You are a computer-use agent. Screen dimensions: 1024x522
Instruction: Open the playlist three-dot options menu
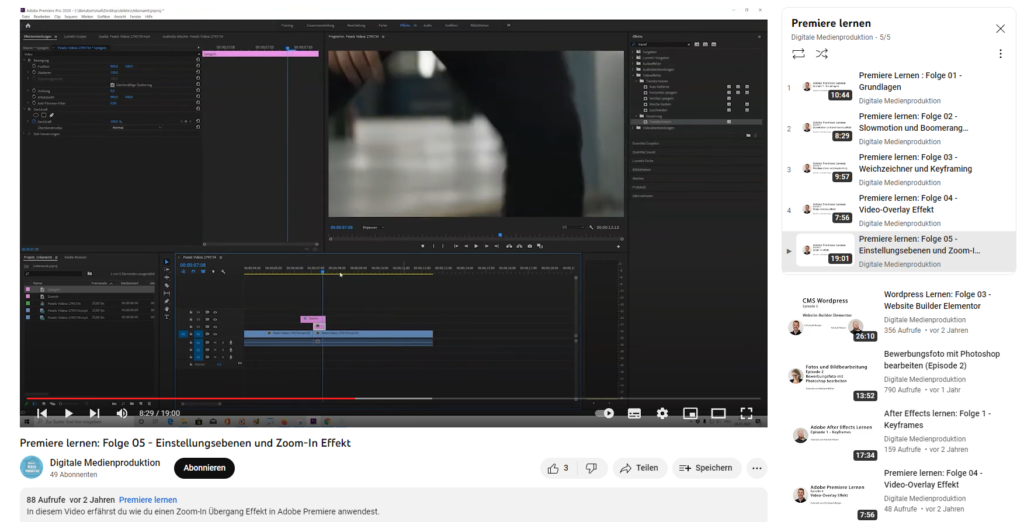[x=1000, y=54]
